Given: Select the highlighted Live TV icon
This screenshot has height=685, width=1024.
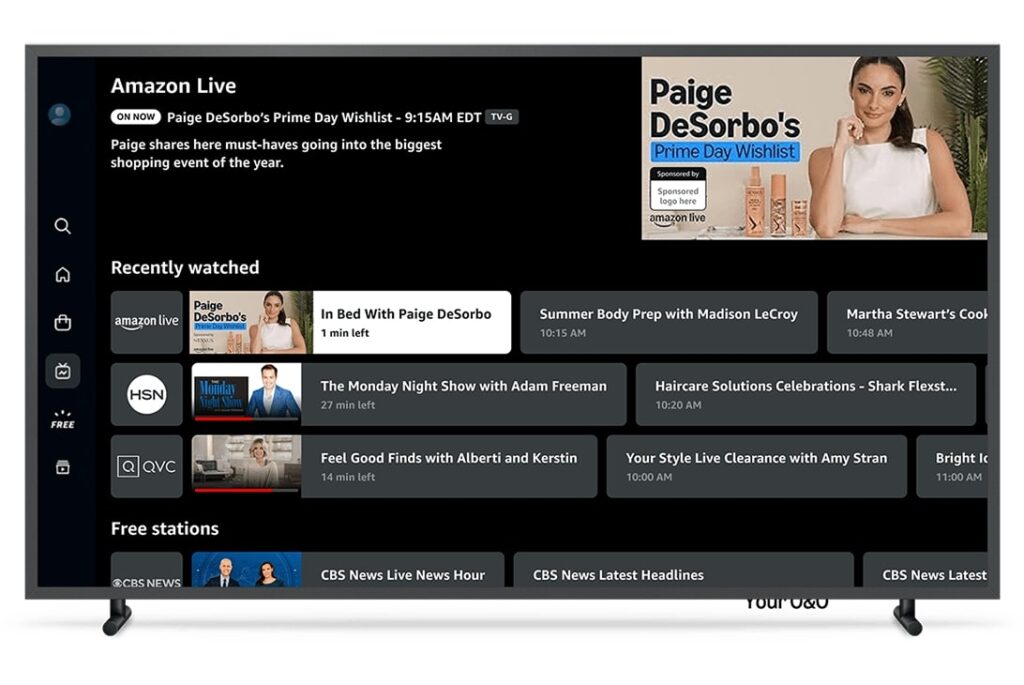Looking at the screenshot, I should click(62, 370).
